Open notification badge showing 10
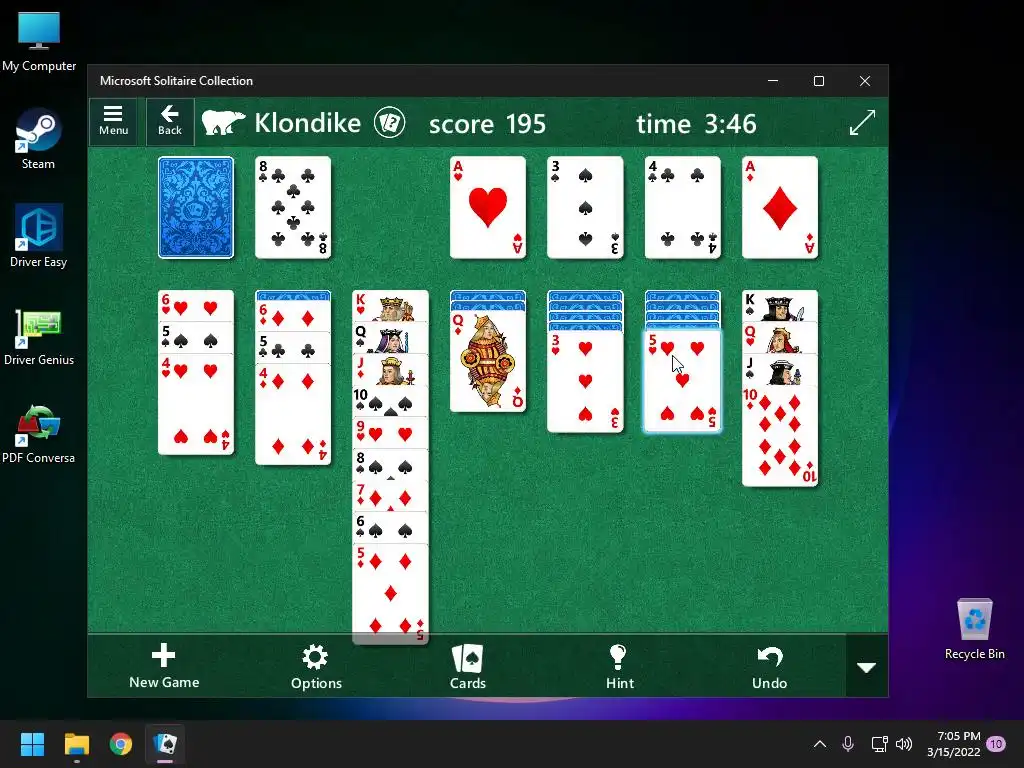The image size is (1024, 768). click(x=996, y=744)
